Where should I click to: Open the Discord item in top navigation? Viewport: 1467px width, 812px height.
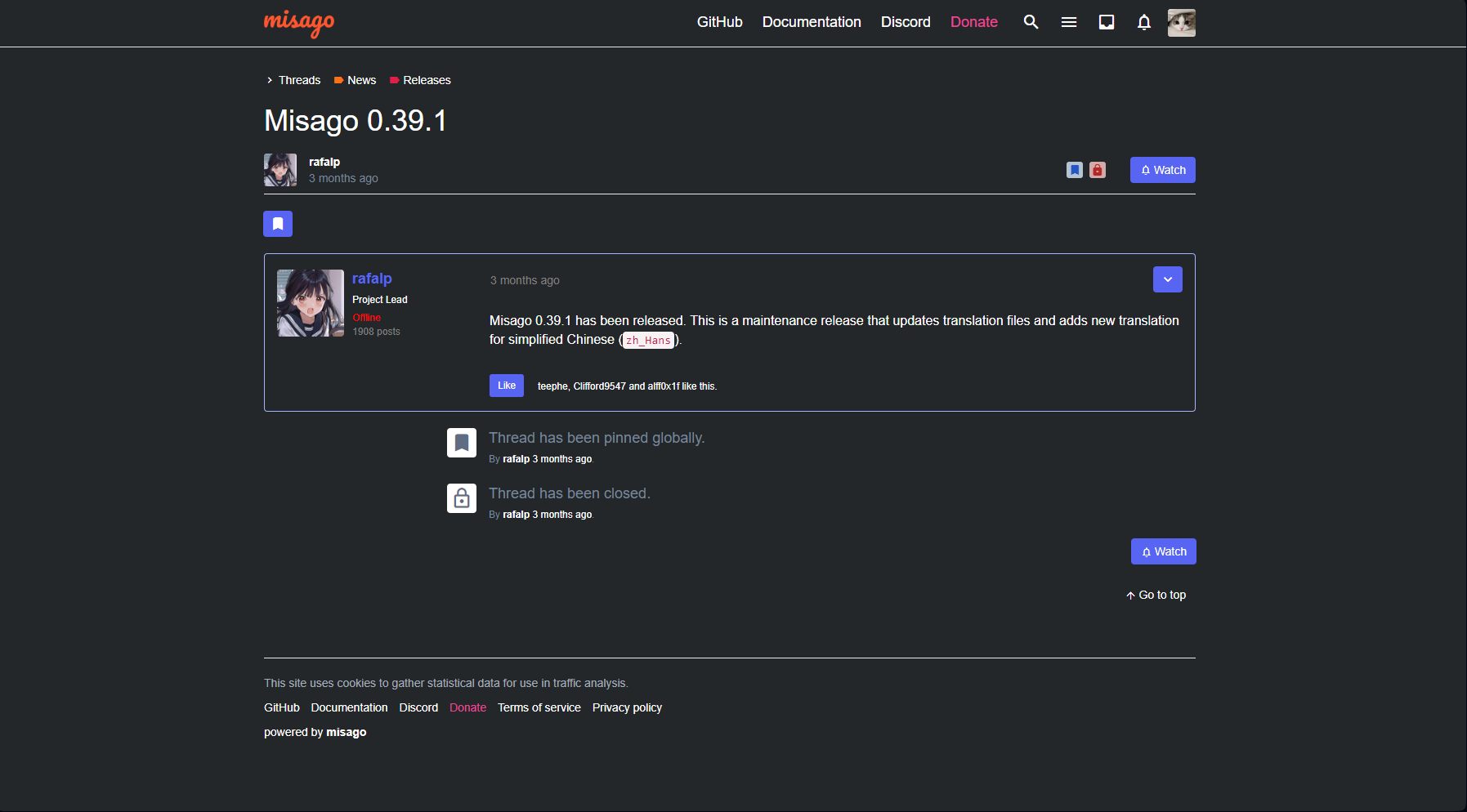coord(905,22)
